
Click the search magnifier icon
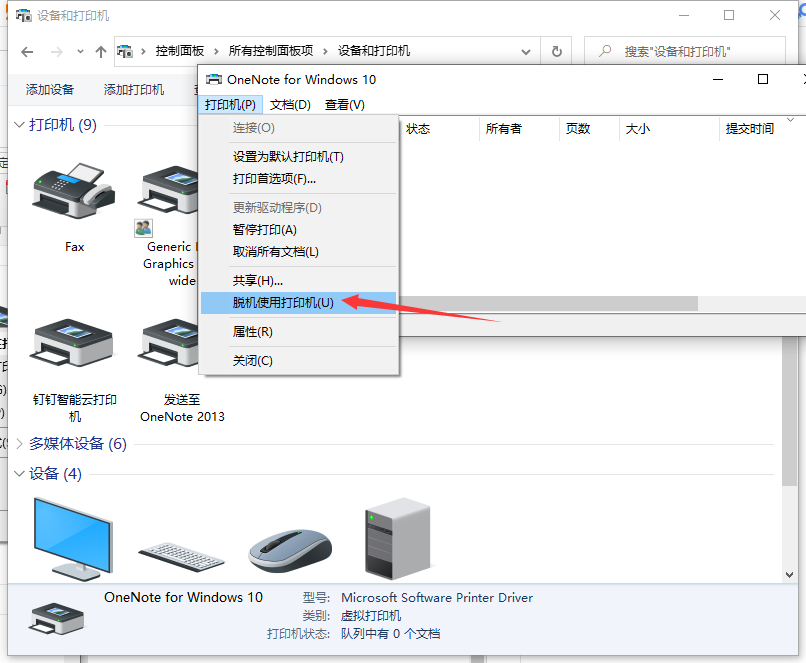[606, 51]
